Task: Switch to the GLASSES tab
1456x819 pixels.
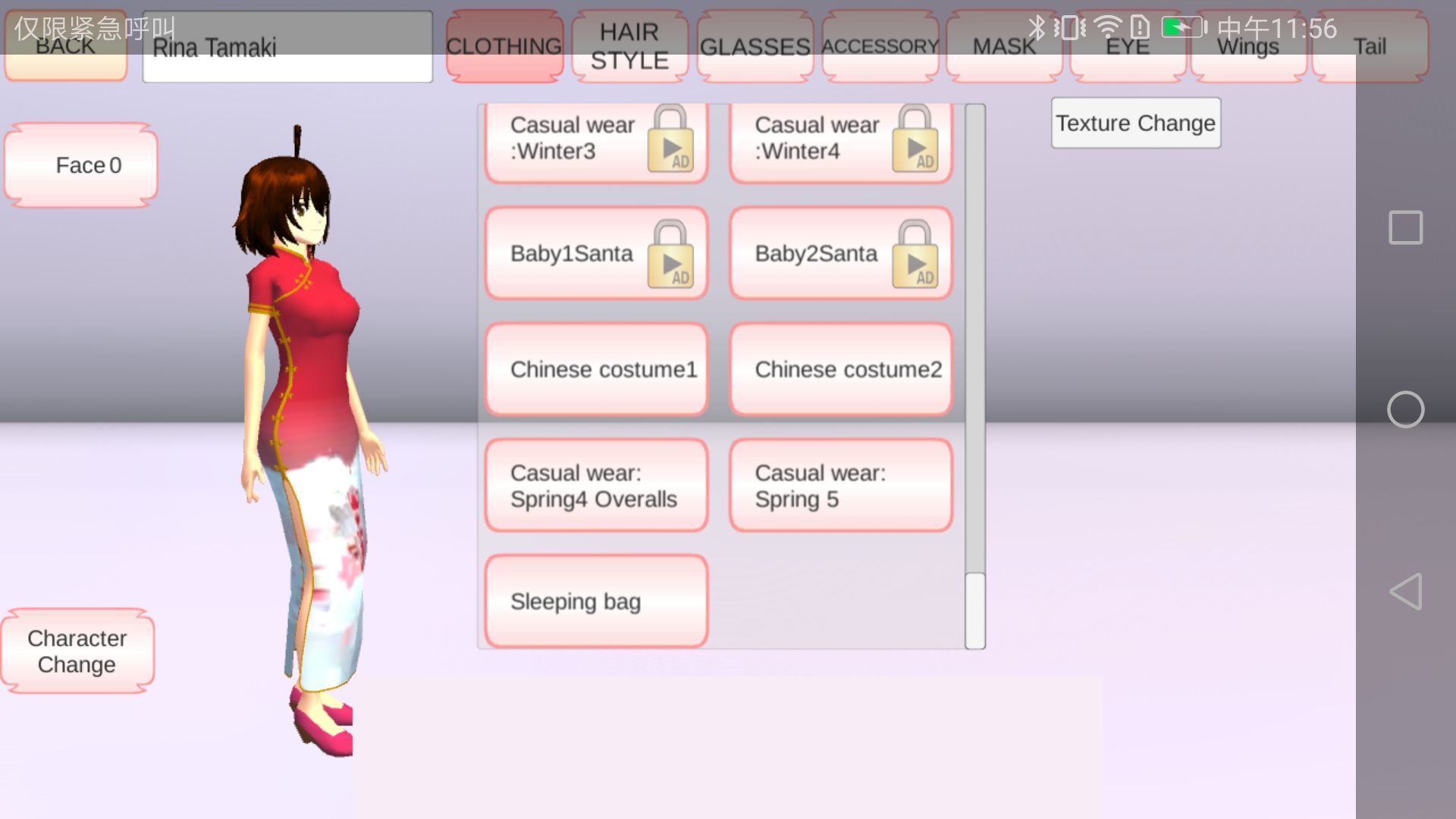Action: coord(755,46)
